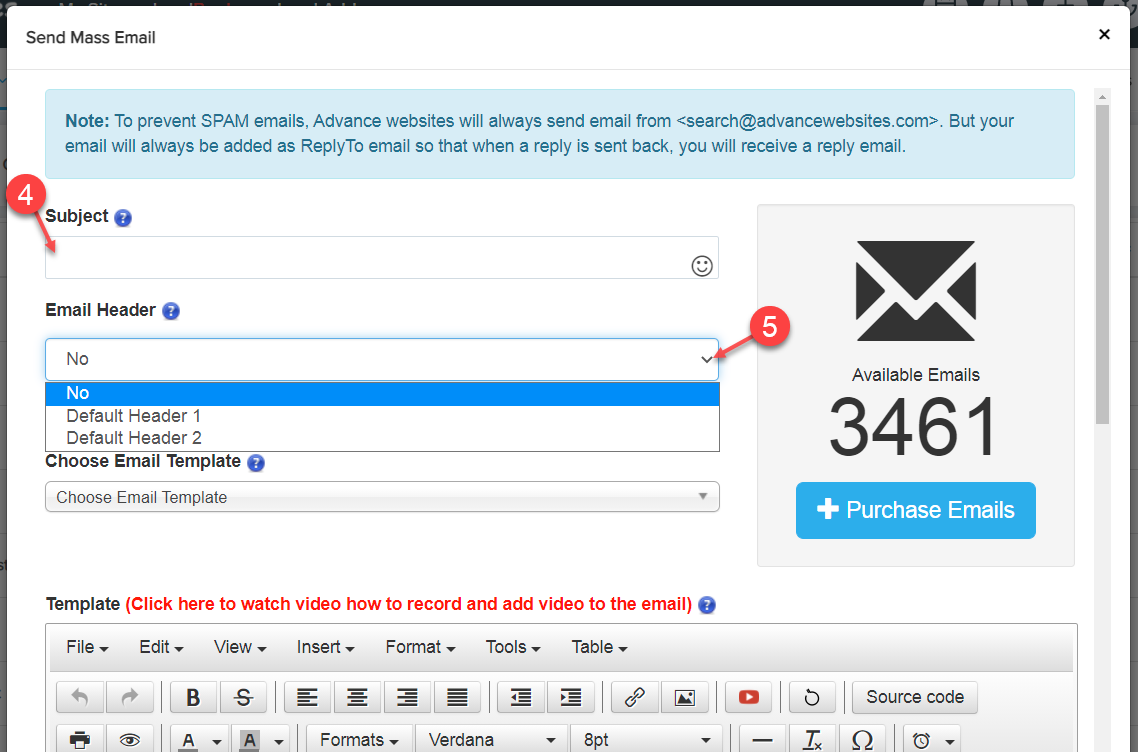The width and height of the screenshot is (1138, 752).
Task: Insert special character with omega icon
Action: pos(862,740)
